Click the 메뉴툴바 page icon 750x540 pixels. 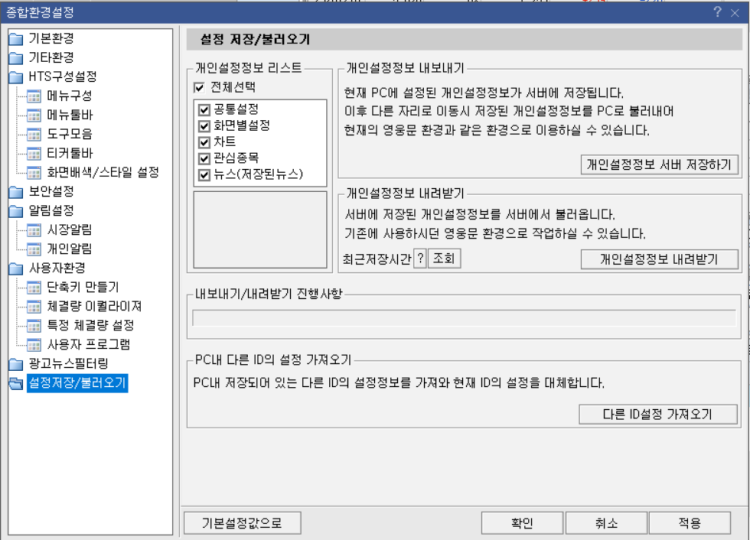34,115
